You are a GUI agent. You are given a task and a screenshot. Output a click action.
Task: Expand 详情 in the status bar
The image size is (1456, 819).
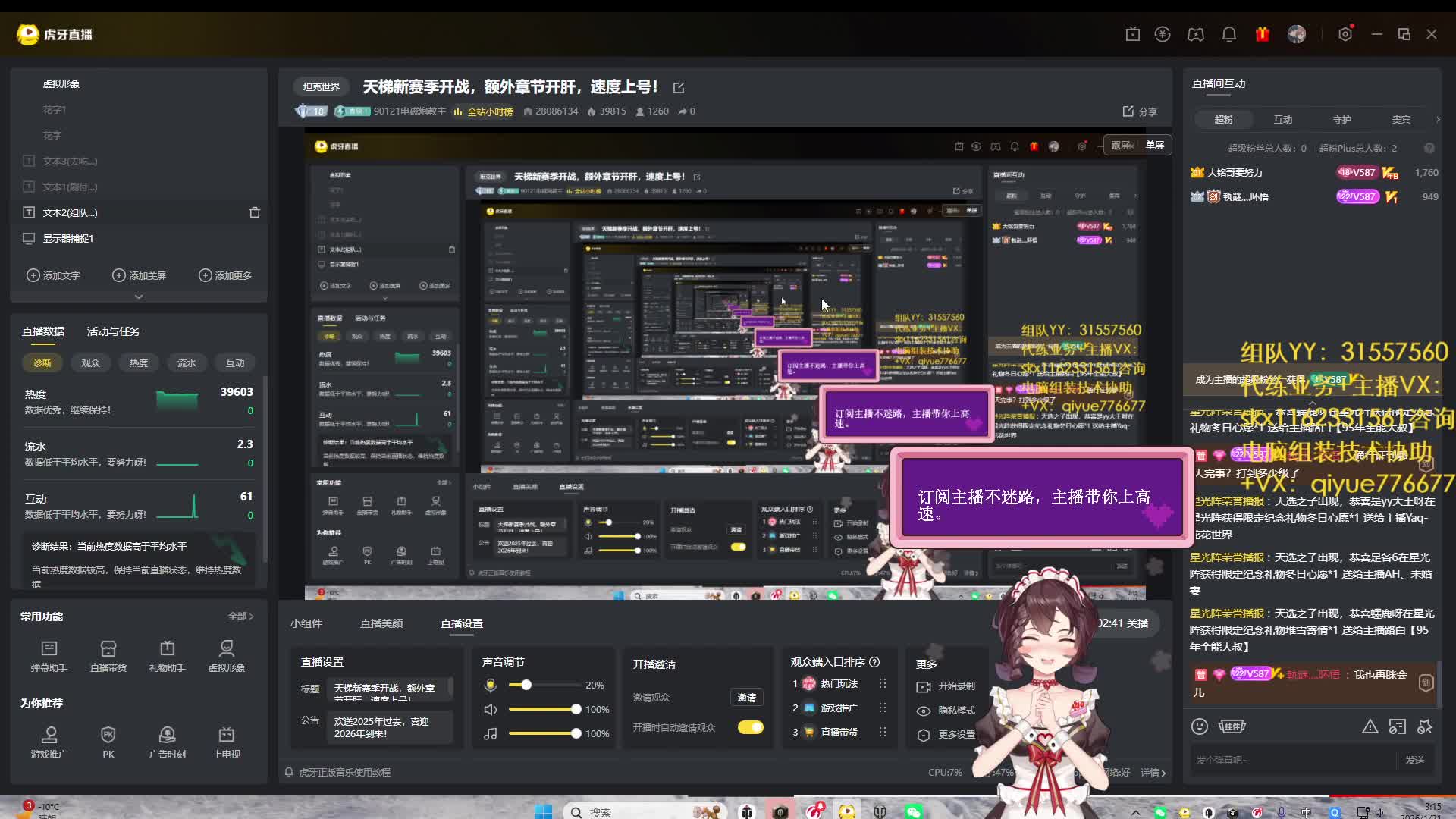point(1153,773)
